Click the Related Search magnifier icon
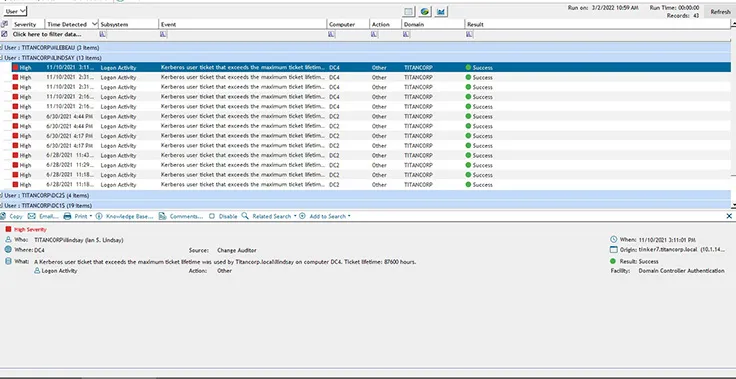This screenshot has height=379, width=736. click(x=245, y=216)
